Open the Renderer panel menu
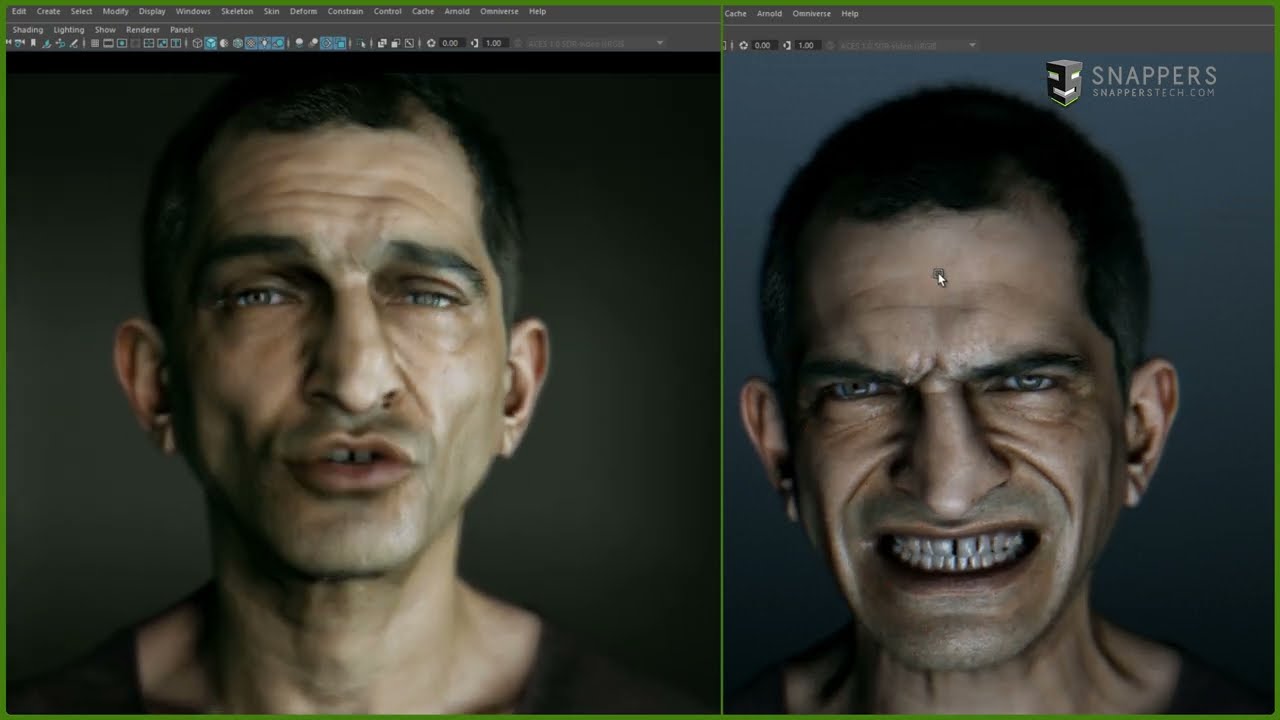 pos(143,30)
